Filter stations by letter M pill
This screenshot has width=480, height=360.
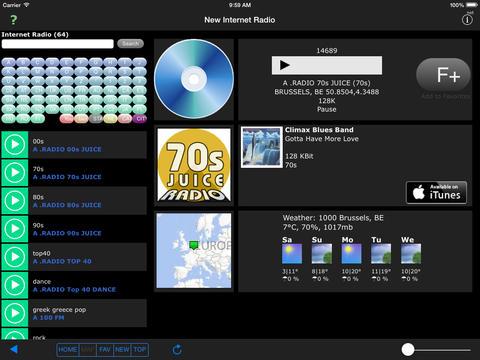click(38, 71)
